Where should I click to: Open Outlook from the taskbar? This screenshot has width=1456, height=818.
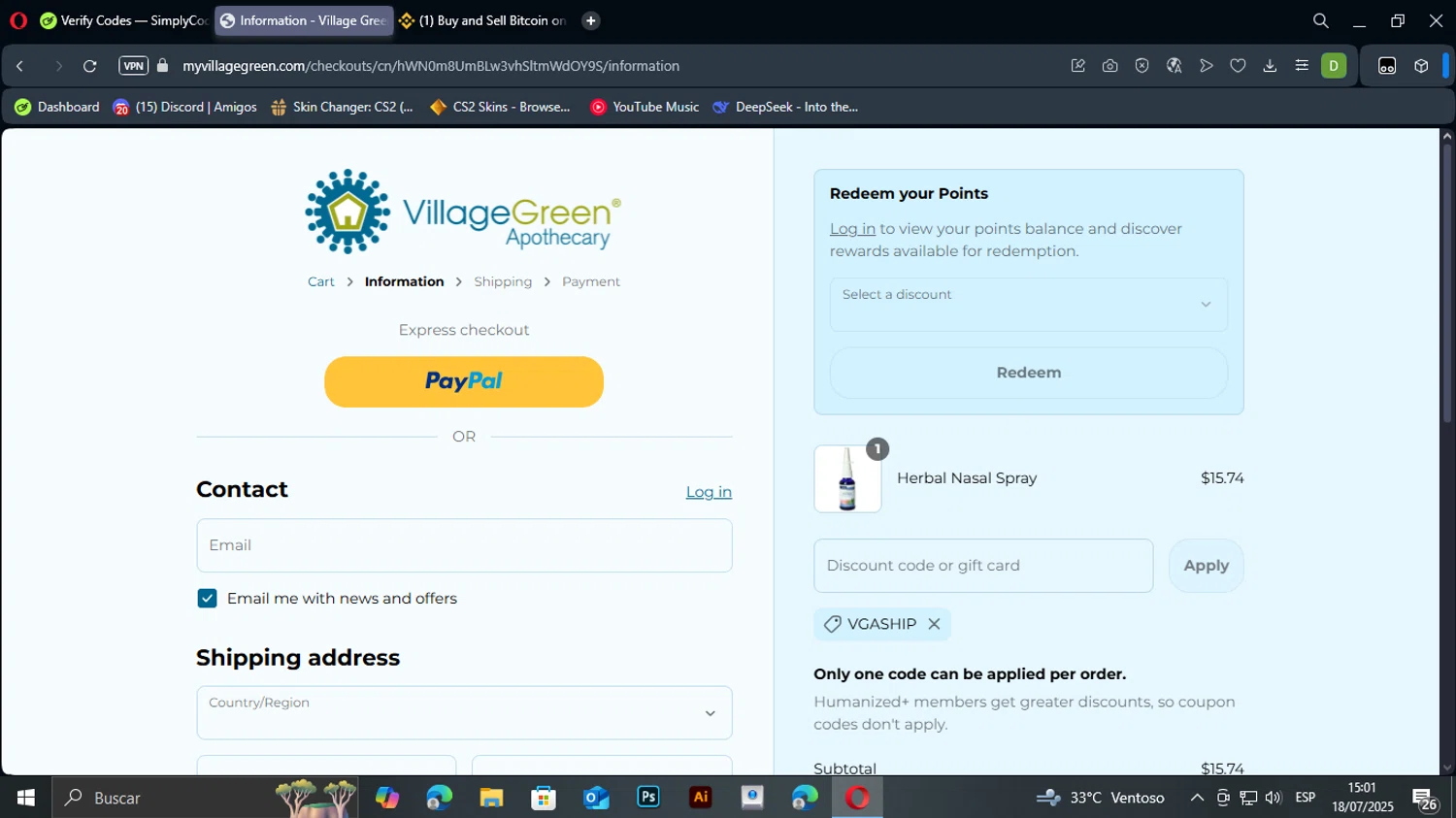coord(596,798)
